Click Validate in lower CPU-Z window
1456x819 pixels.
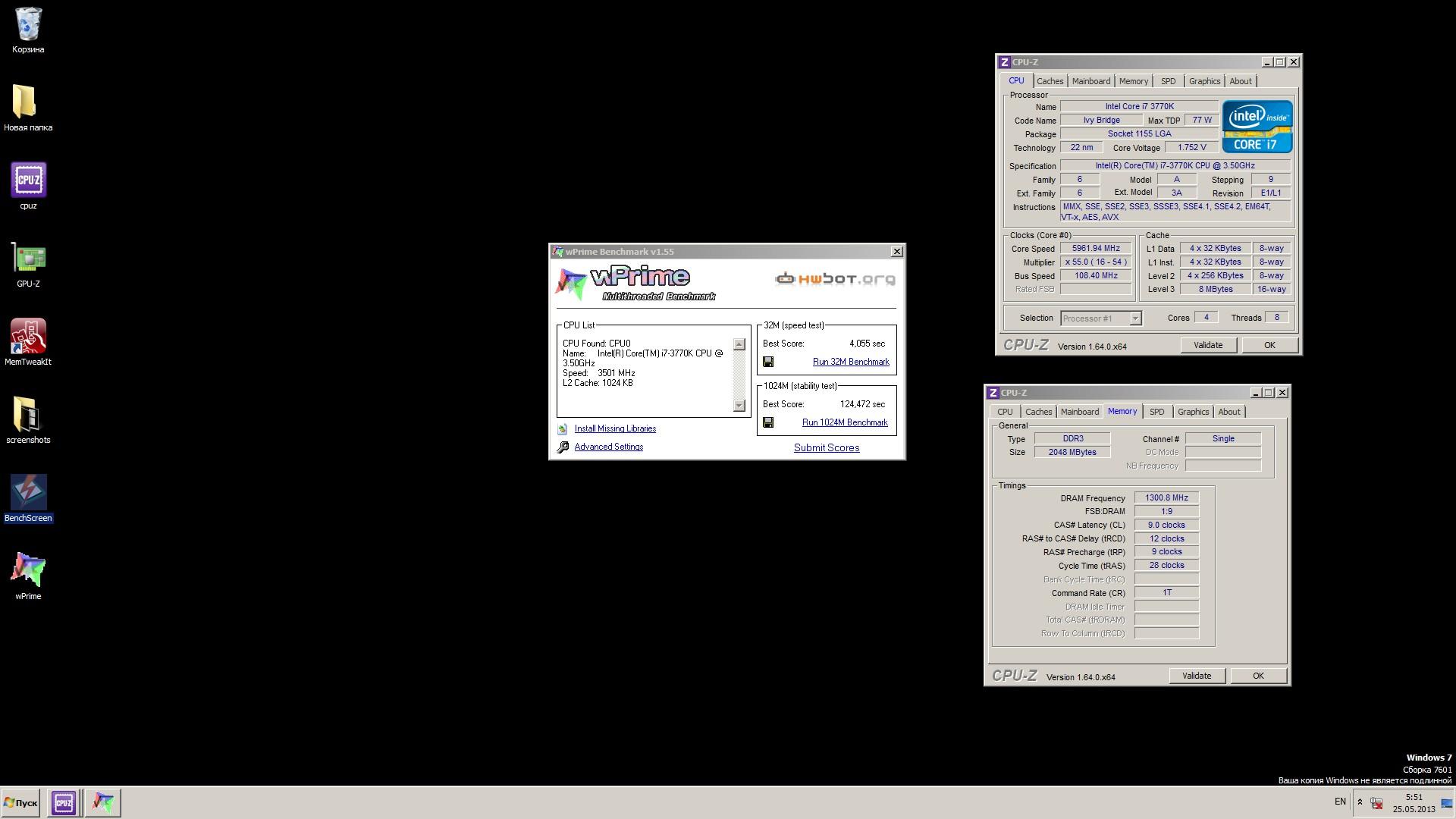click(x=1197, y=676)
